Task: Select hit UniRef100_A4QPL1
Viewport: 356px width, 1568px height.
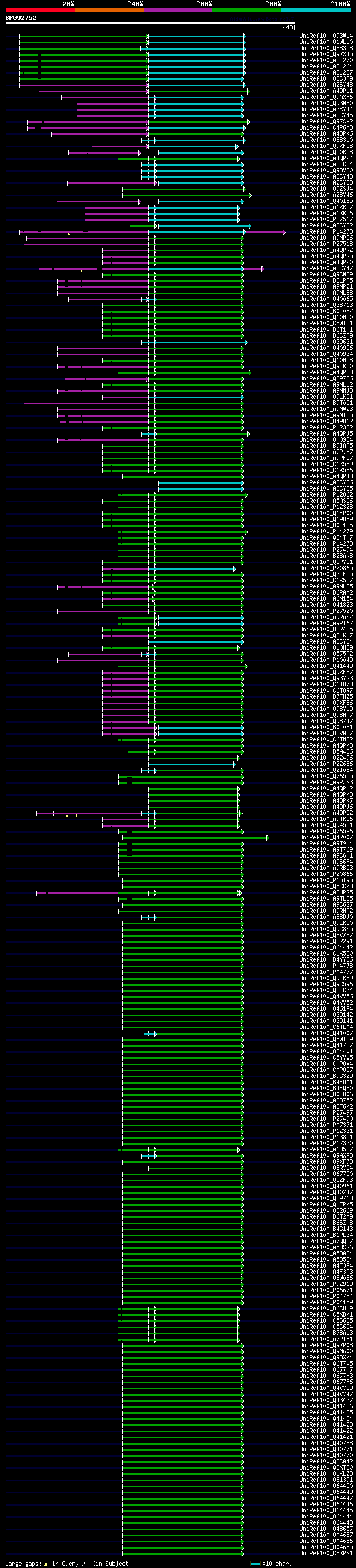Action: pyautogui.click(x=326, y=91)
